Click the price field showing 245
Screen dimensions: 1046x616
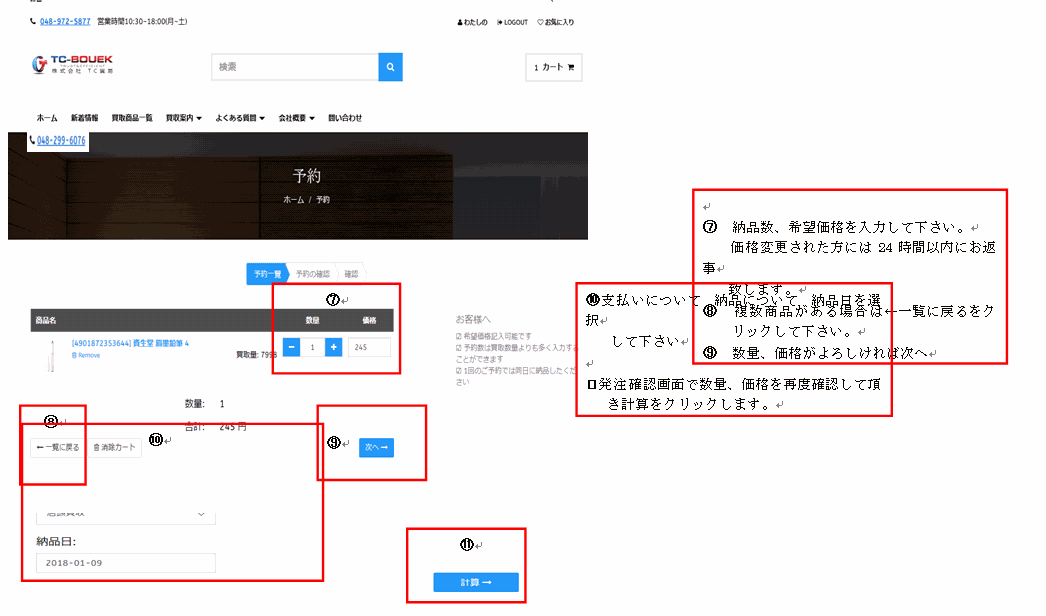click(370, 347)
